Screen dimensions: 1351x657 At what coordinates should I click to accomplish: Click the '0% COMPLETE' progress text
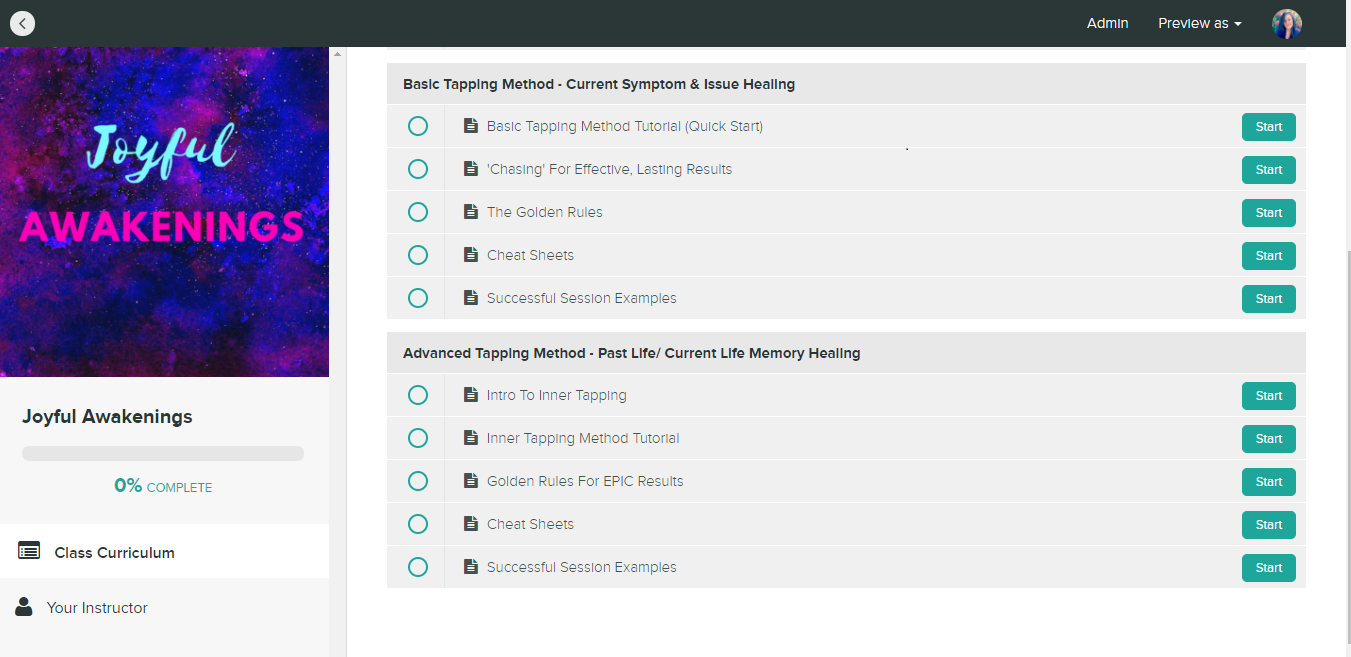(x=163, y=487)
